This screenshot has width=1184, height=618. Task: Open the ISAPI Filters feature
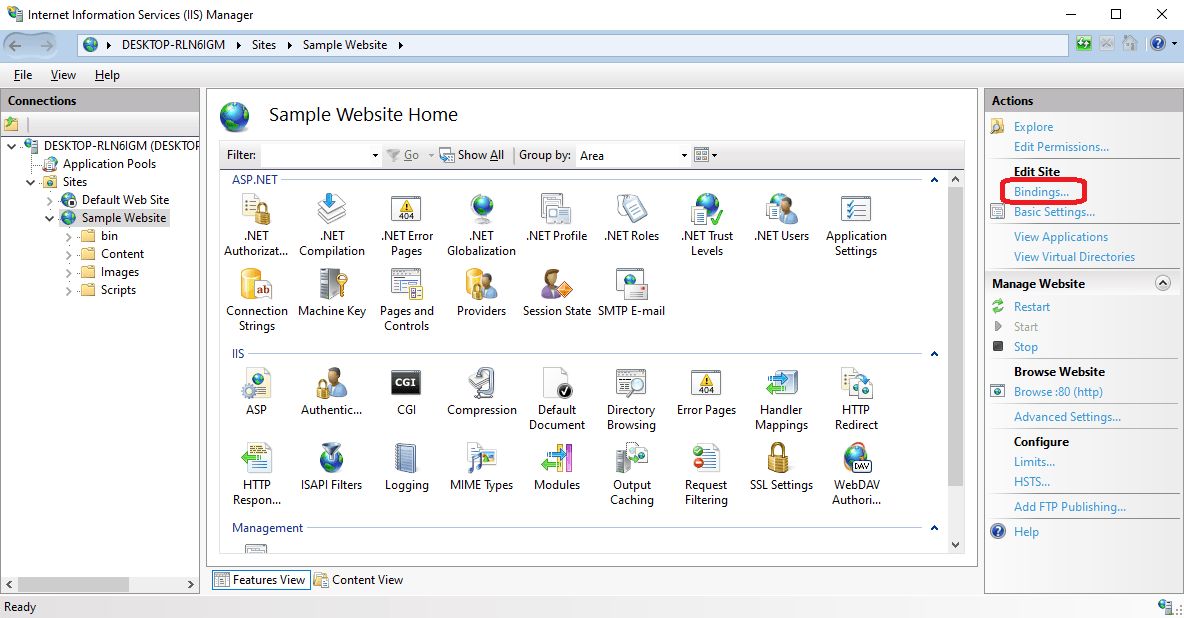(331, 467)
